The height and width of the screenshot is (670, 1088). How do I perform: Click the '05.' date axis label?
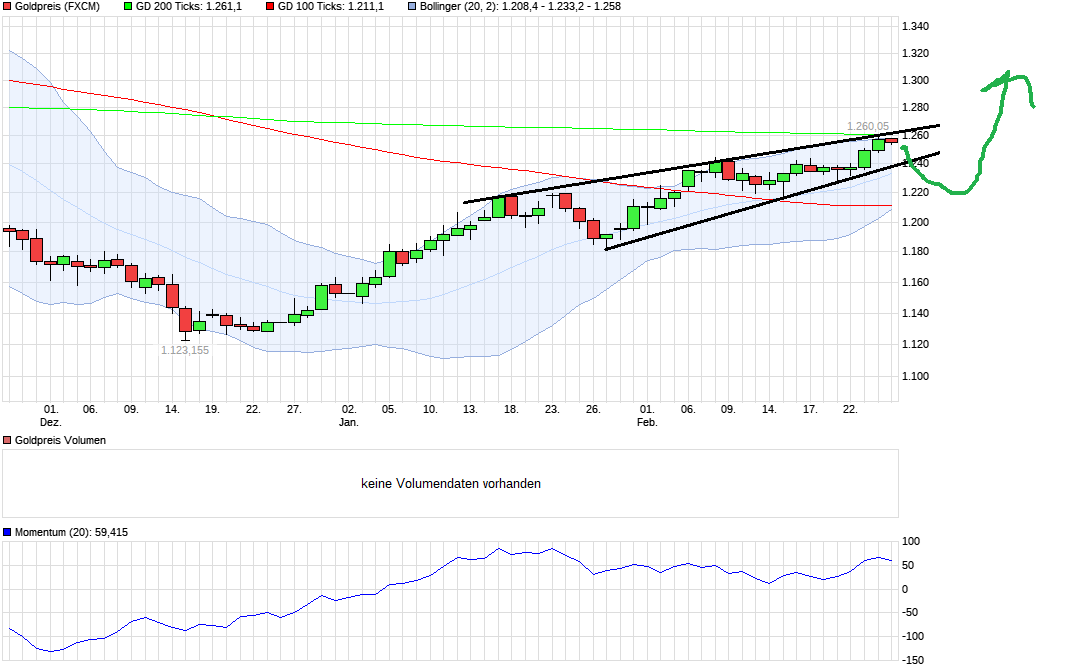pos(389,410)
